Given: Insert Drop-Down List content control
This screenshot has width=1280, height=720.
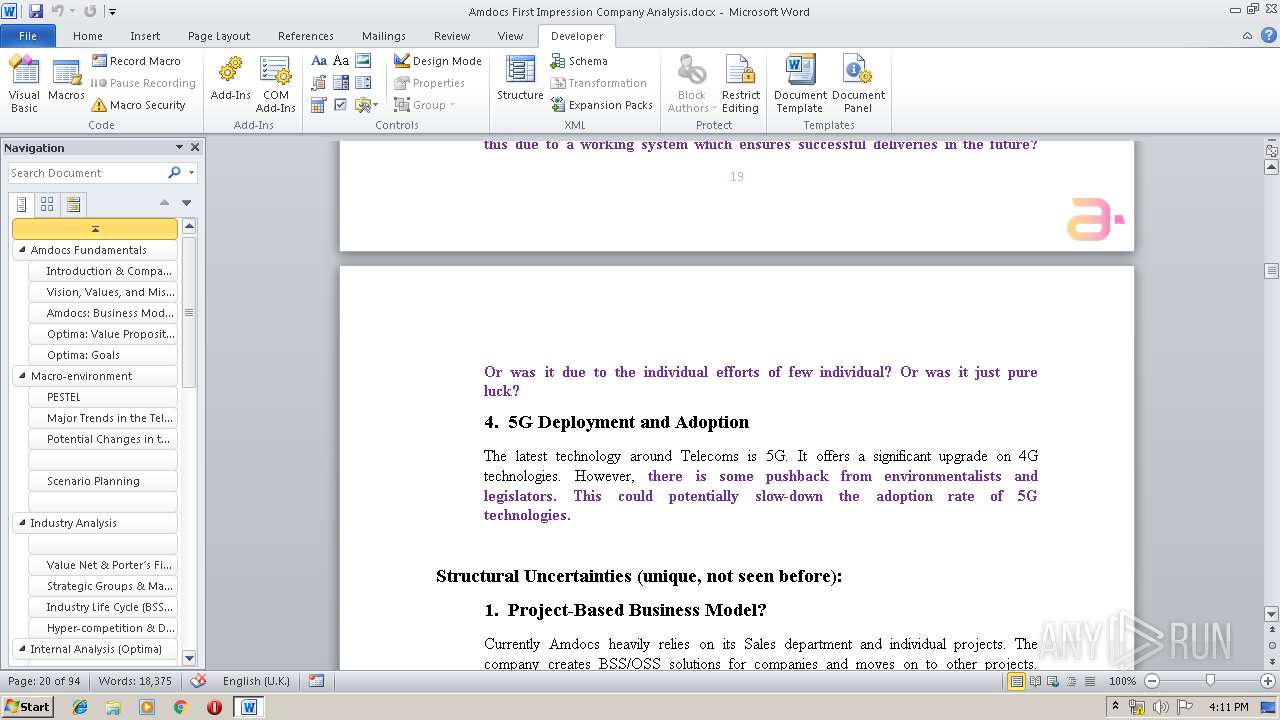Looking at the screenshot, I should pyautogui.click(x=363, y=83).
